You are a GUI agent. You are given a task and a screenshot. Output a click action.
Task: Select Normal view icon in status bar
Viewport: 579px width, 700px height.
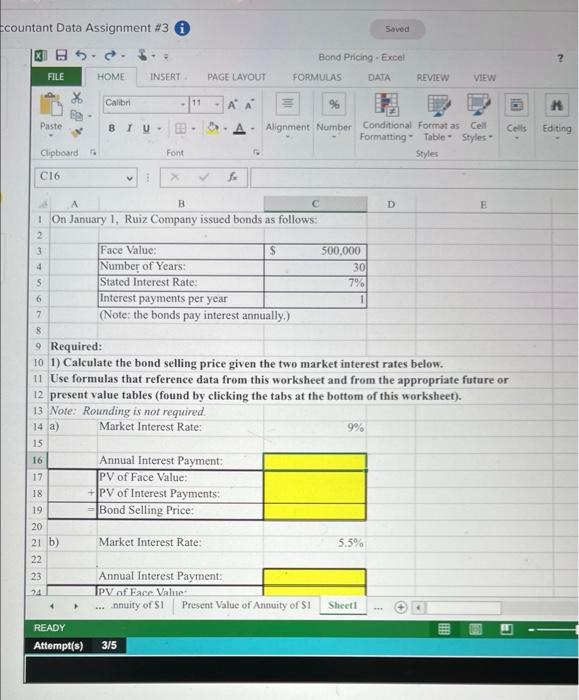[x=444, y=629]
